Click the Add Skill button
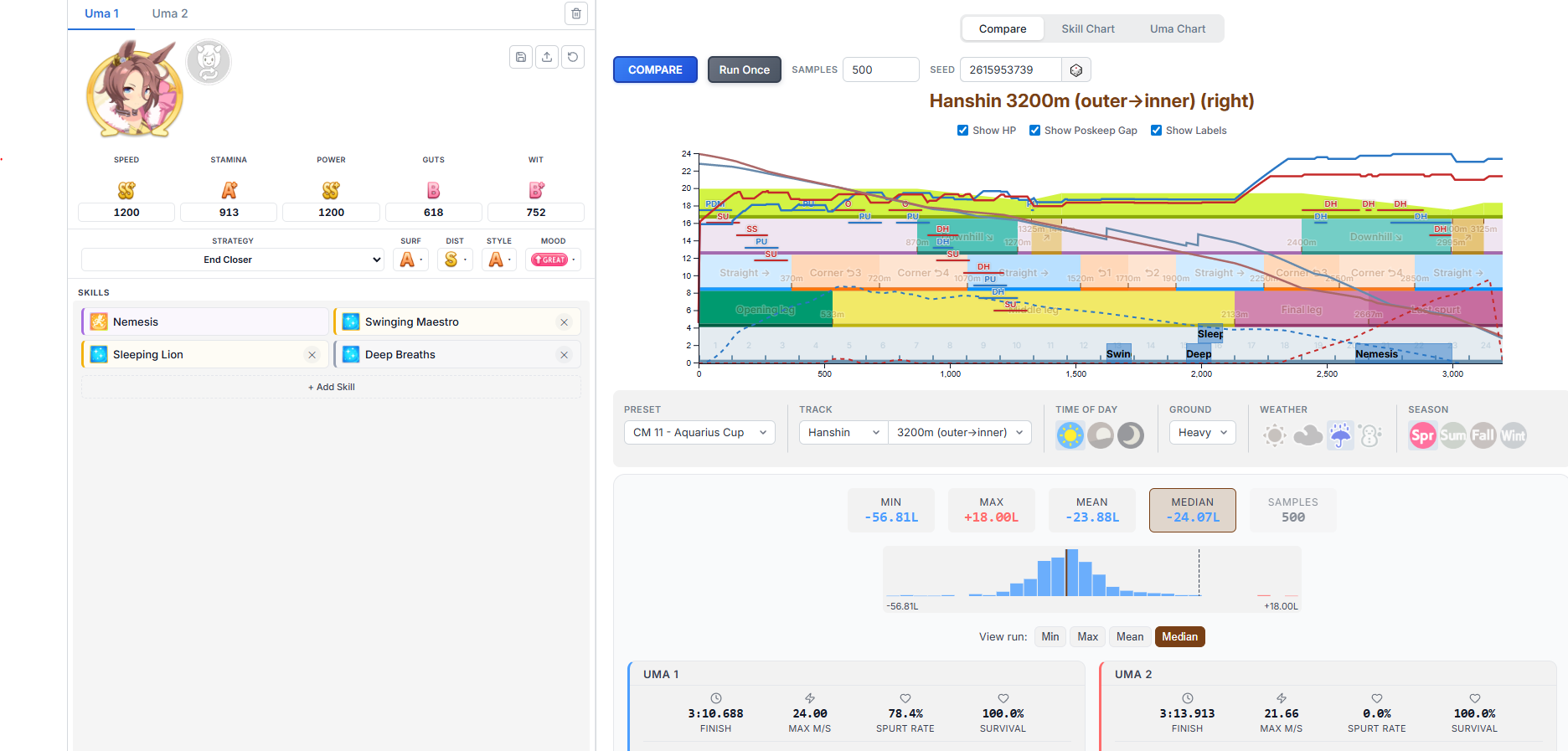Screen dimensions: 1568x751 [x=331, y=387]
